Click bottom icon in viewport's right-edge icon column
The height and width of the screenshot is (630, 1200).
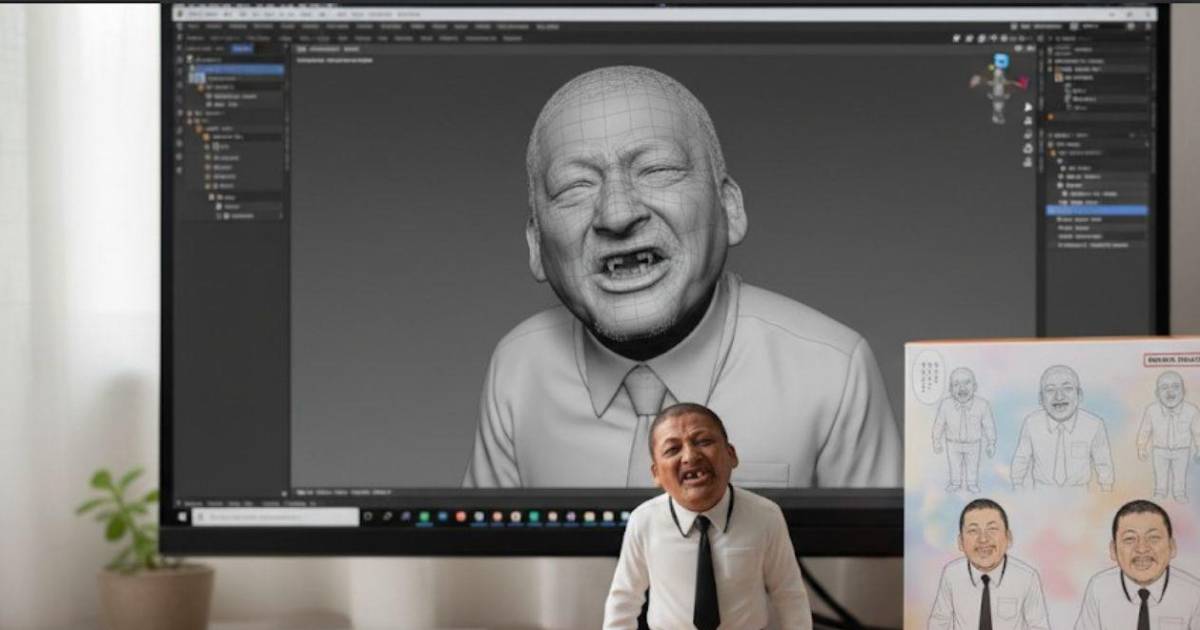pos(1028,162)
